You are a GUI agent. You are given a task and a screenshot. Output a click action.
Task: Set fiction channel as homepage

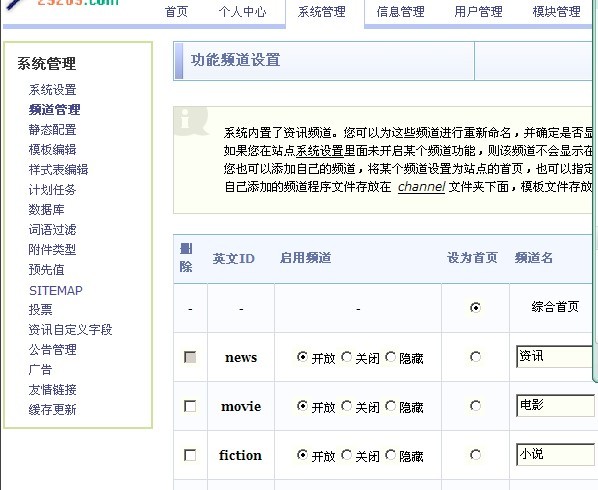(475, 455)
